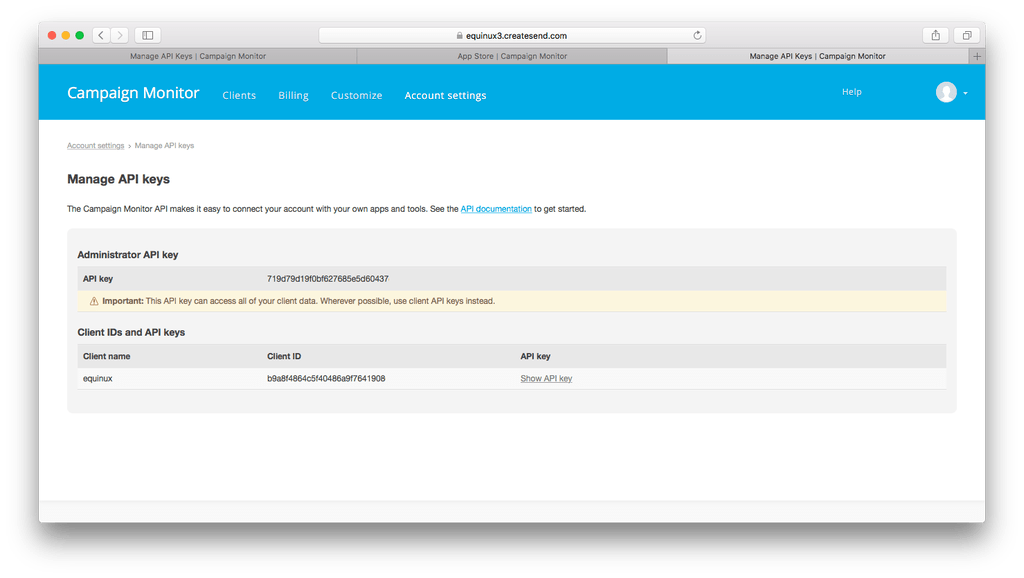Screen dimensions: 1024x578
Task: Click the equinux3.createsend.com address field
Action: 511,35
